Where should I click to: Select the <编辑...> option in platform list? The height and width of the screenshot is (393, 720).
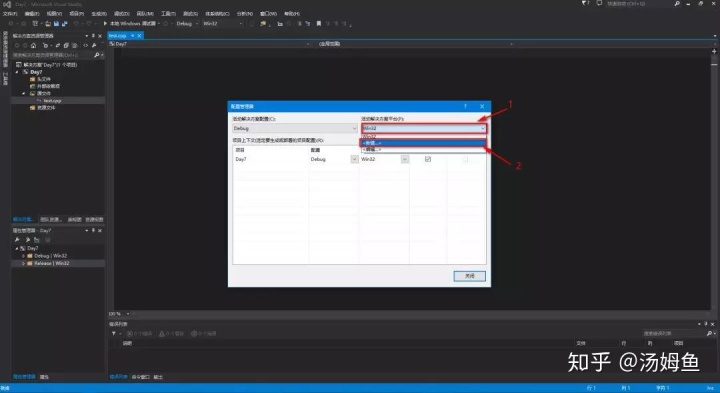(x=422, y=150)
